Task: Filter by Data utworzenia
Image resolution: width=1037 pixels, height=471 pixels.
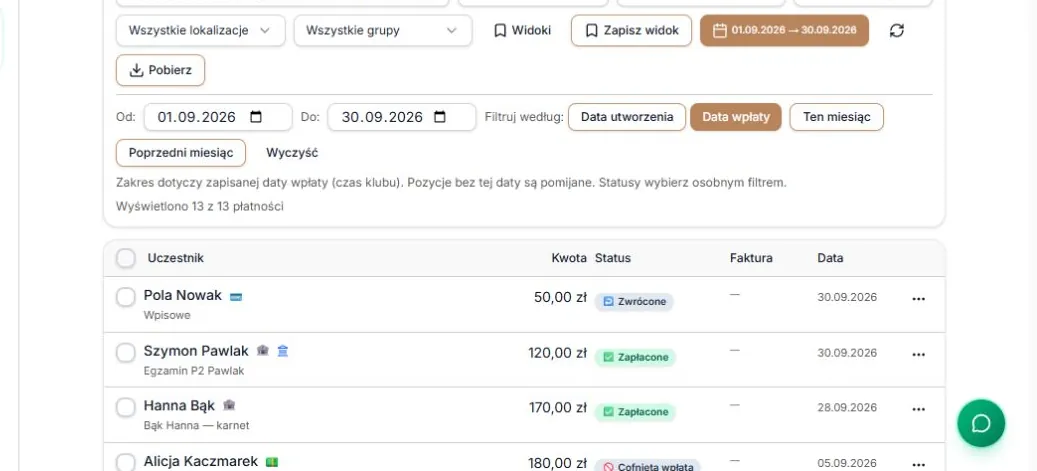Action: click(x=627, y=117)
